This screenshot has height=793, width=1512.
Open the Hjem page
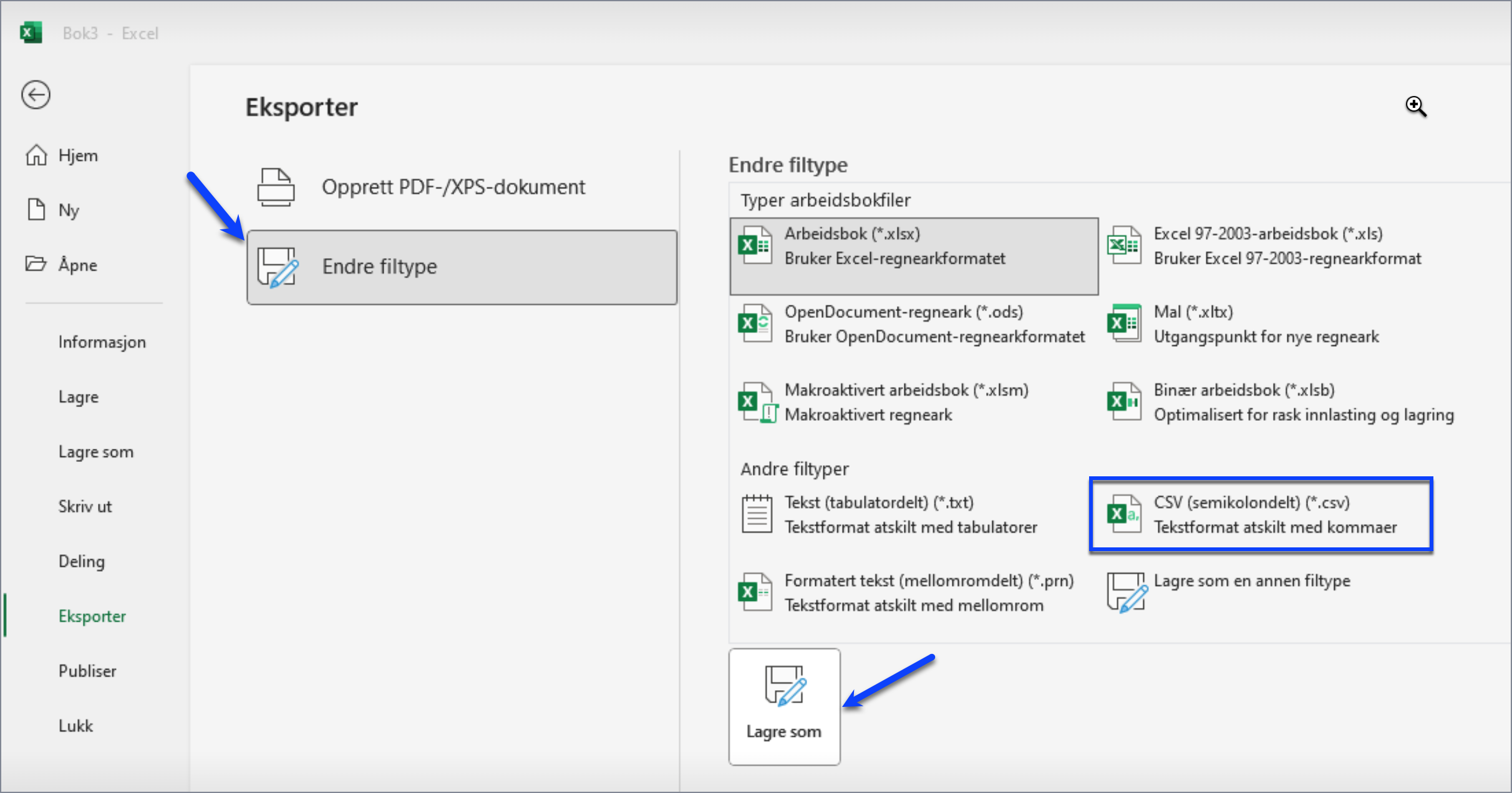(78, 155)
